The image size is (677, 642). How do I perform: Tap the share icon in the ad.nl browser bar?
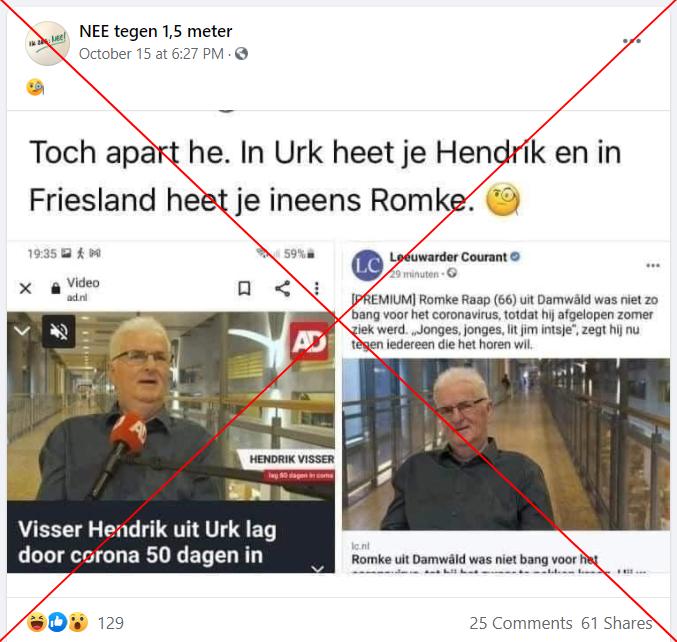click(282, 288)
